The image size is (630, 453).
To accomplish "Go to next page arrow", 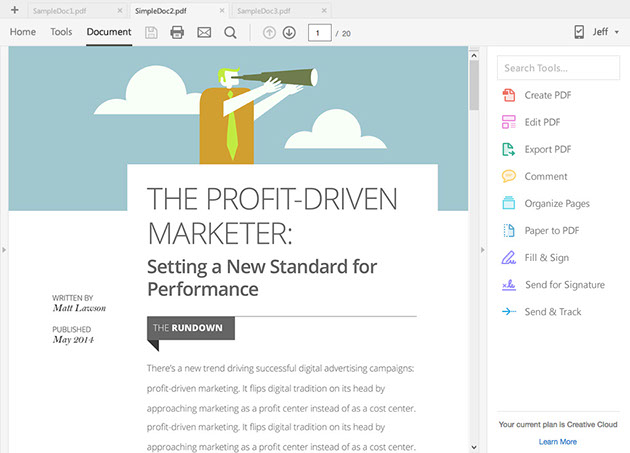I will (289, 32).
